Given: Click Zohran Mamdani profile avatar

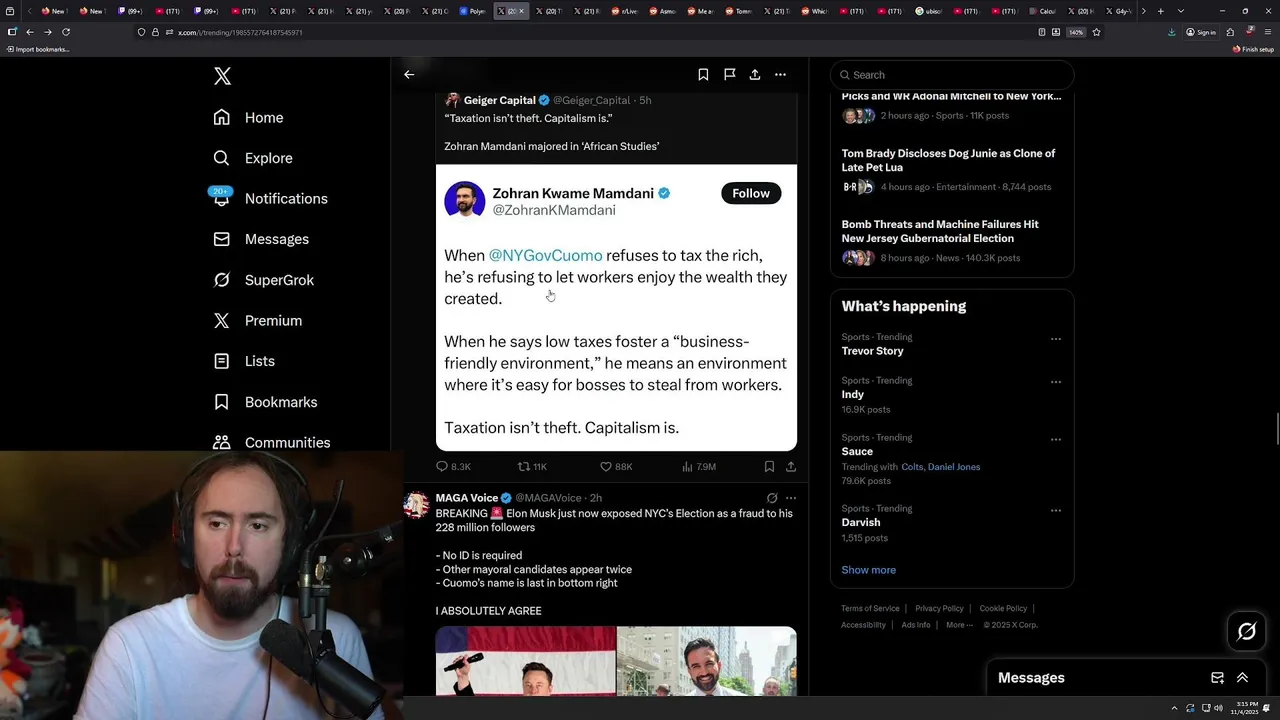Looking at the screenshot, I should click(x=464, y=200).
